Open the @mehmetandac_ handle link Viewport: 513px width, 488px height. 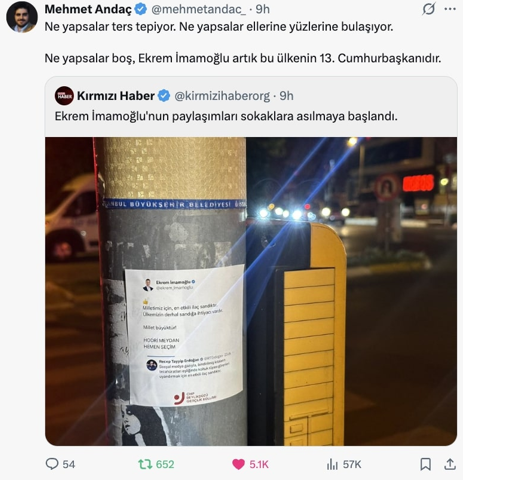[199, 9]
